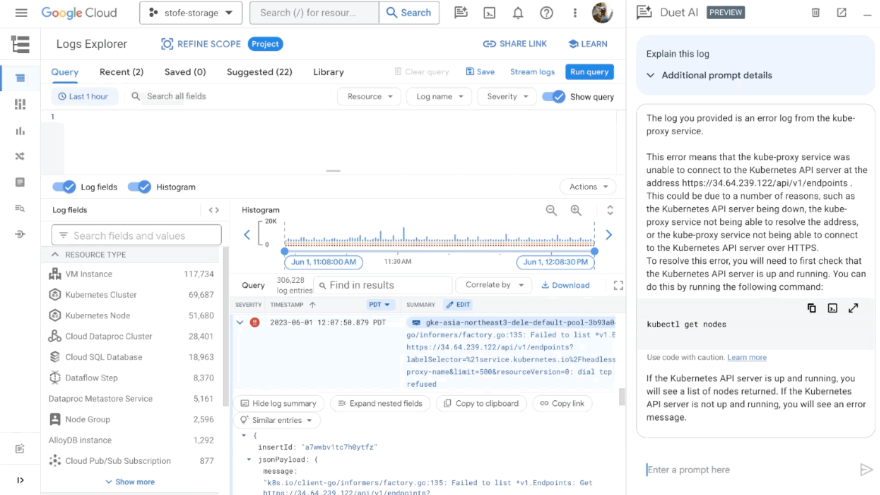
Task: Open the Resource filter dropdown
Action: point(369,97)
